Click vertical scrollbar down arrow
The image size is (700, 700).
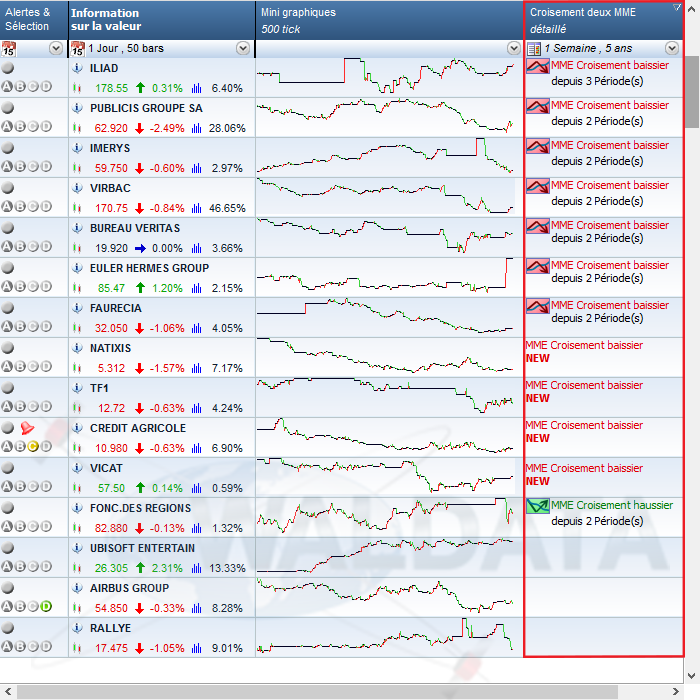pyautogui.click(x=692, y=675)
